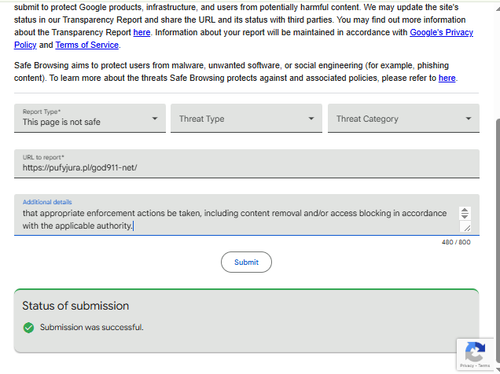Click the reCAPTCHA badge
Image resolution: width=500 pixels, height=374 pixels.
tap(475, 354)
